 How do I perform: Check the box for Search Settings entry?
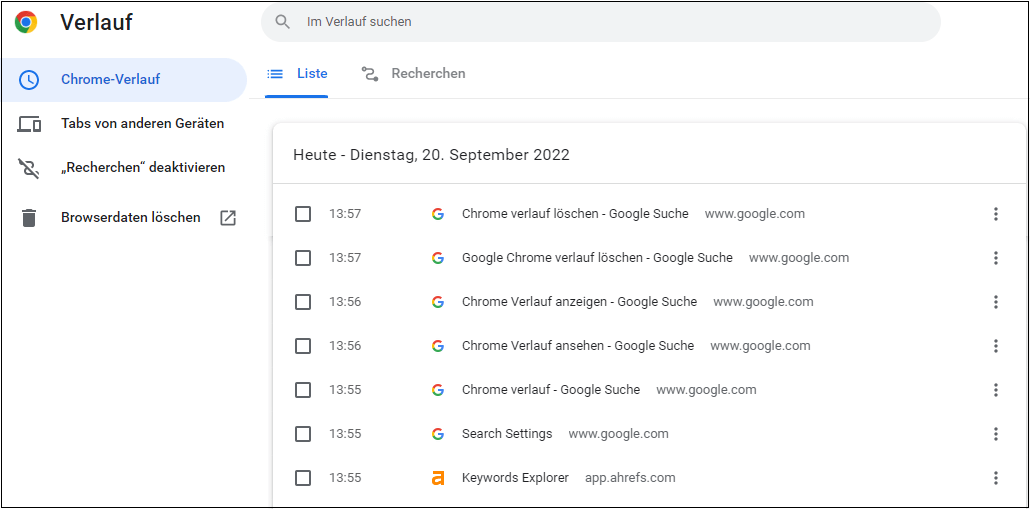tap(303, 434)
